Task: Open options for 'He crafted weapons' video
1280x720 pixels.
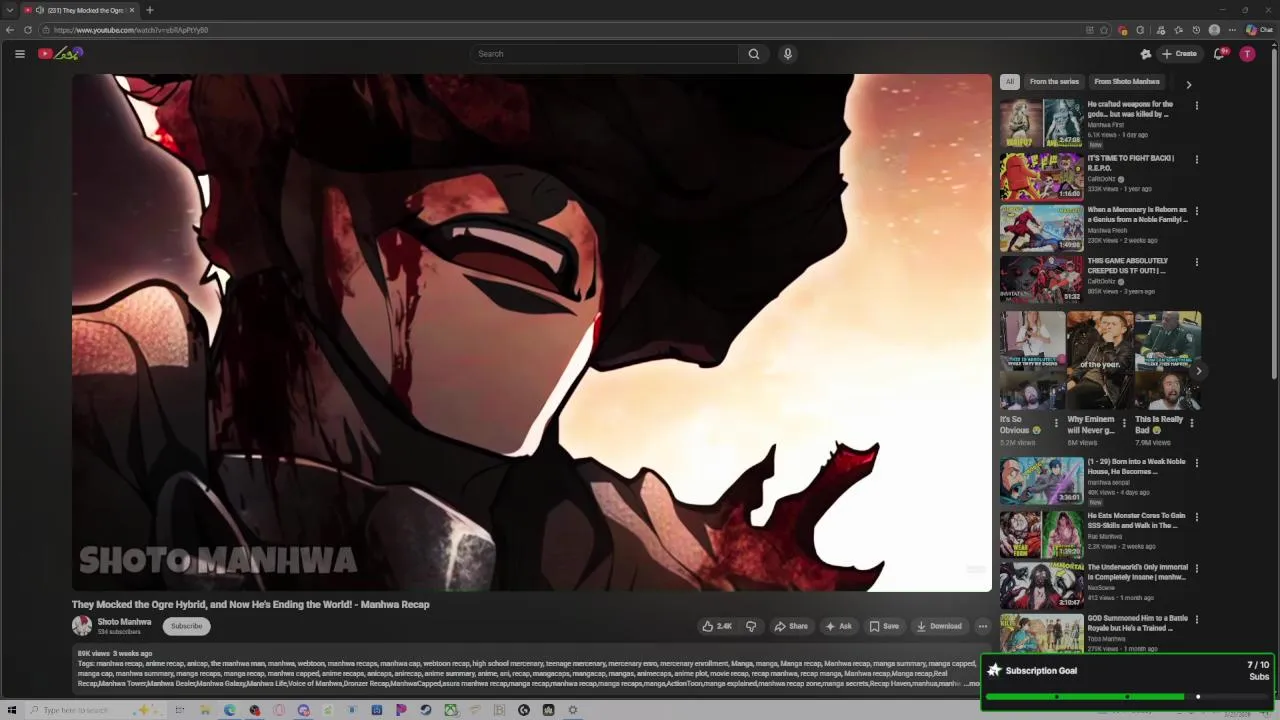Action: 1196,106
